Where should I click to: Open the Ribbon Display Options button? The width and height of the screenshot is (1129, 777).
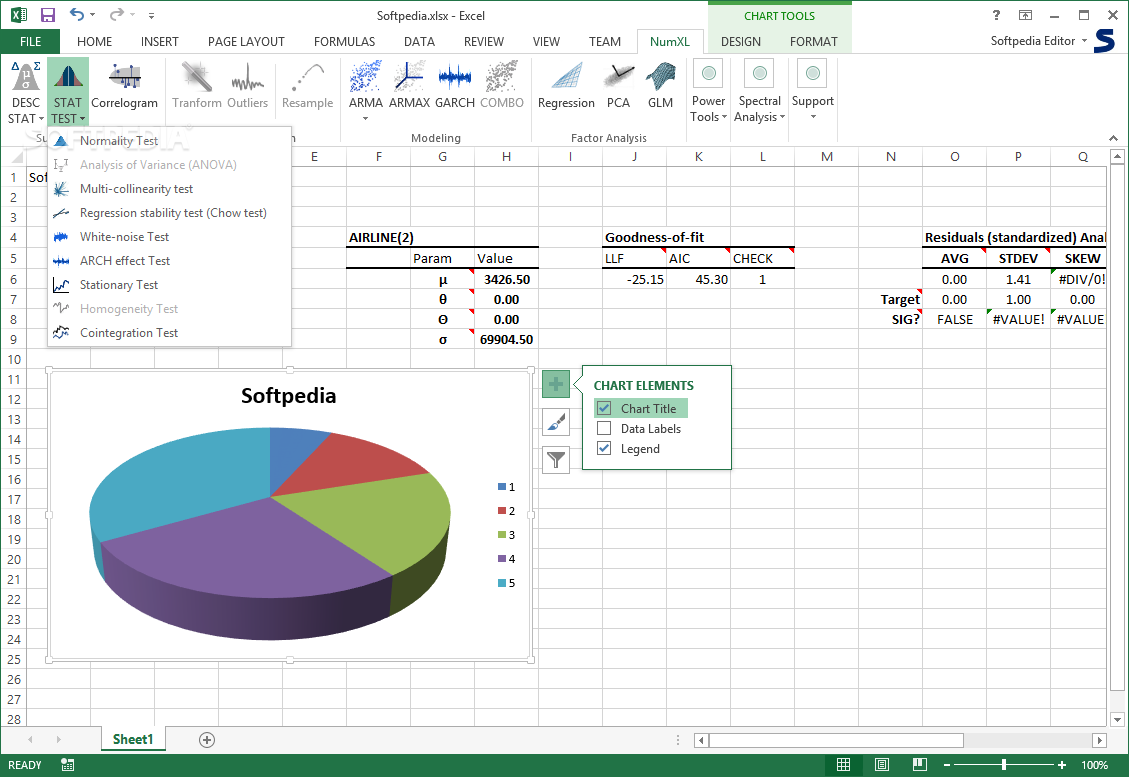click(1025, 15)
